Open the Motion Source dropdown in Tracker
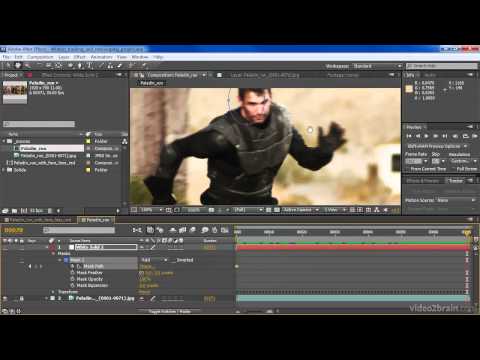Image resolution: width=480 pixels, height=360 pixels. [457, 200]
